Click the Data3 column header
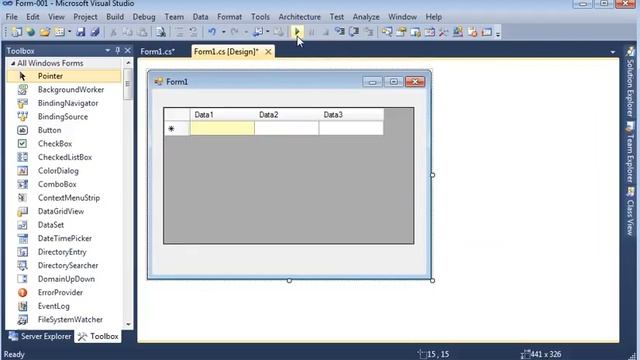The width and height of the screenshot is (640, 360). [351, 115]
